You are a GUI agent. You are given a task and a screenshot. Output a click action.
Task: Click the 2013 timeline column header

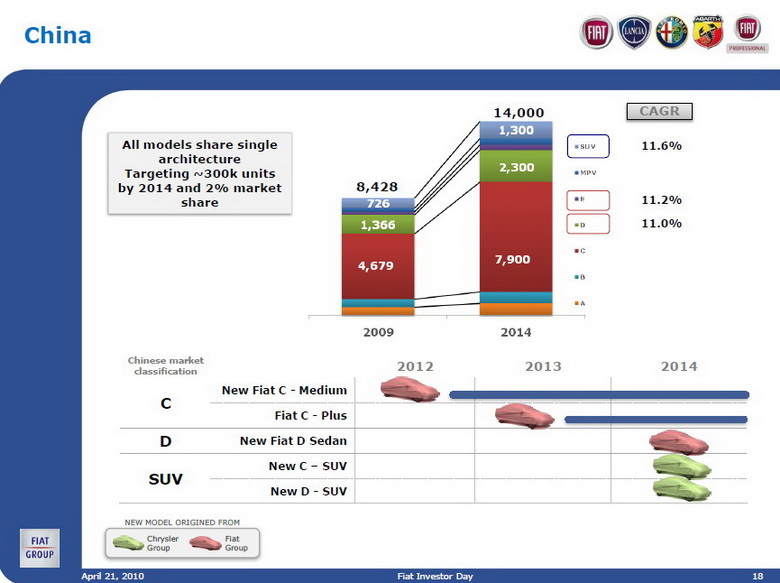[543, 367]
